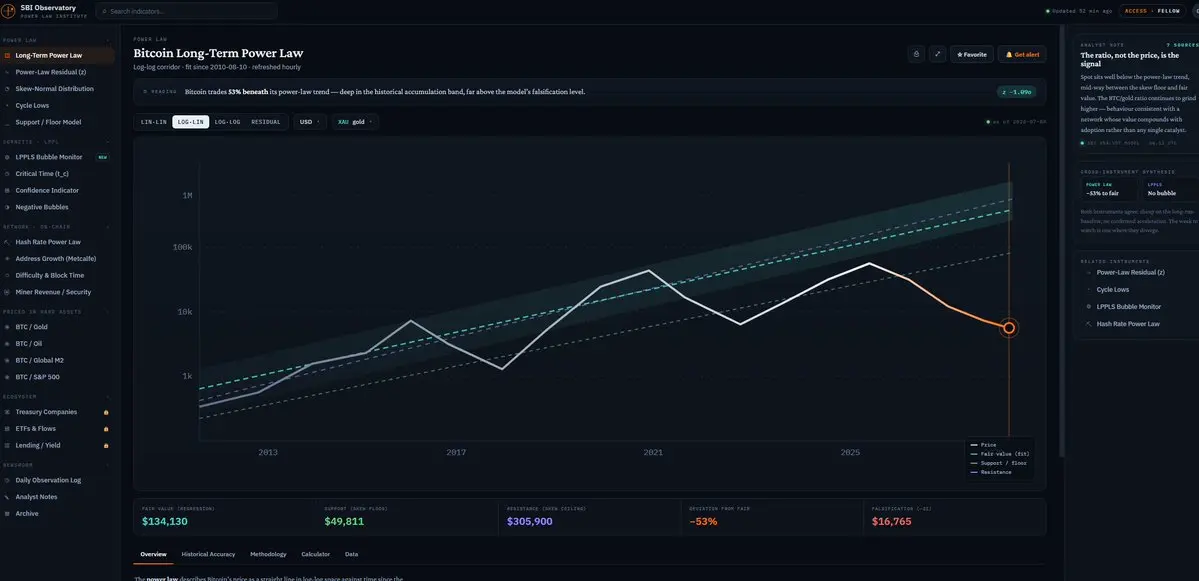The height and width of the screenshot is (581, 1199).
Task: Toggle the RESIDUAL chart view
Action: pyautogui.click(x=265, y=122)
